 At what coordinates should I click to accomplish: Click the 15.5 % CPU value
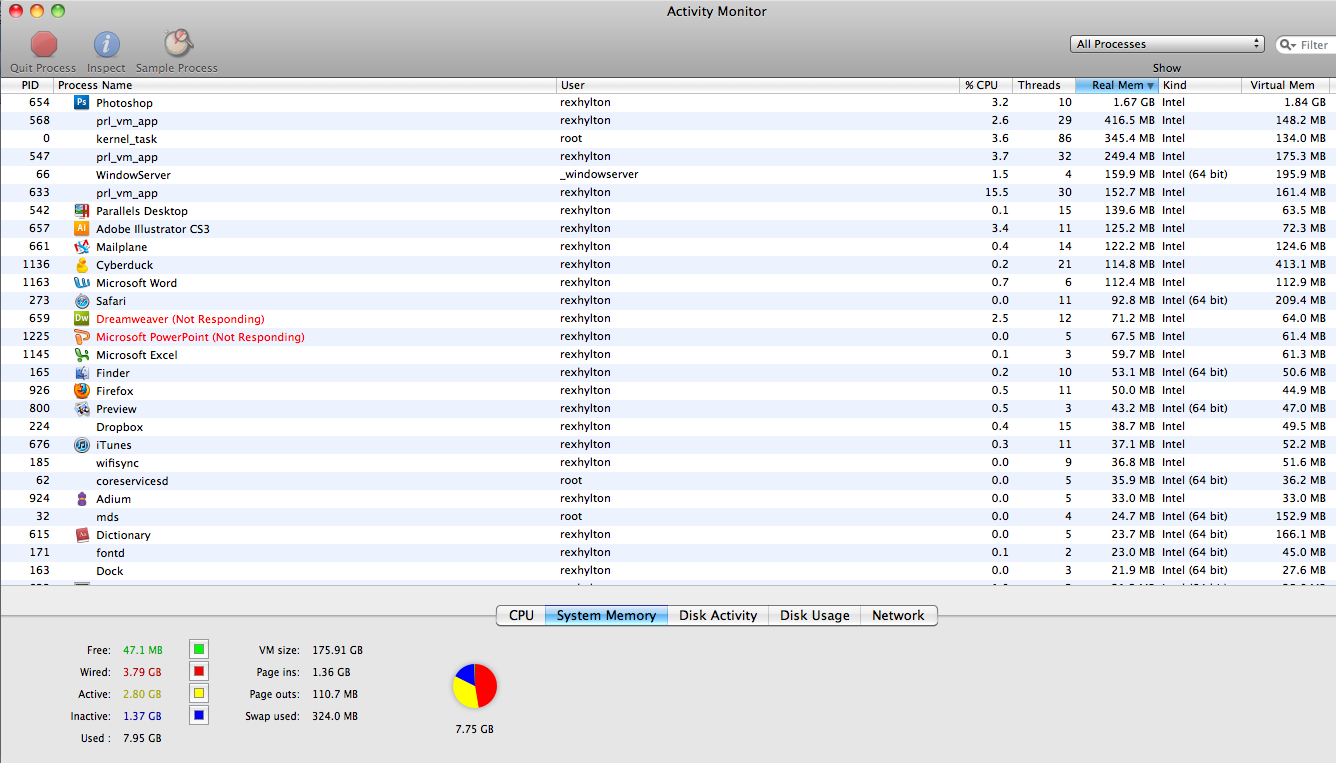[x=996, y=192]
